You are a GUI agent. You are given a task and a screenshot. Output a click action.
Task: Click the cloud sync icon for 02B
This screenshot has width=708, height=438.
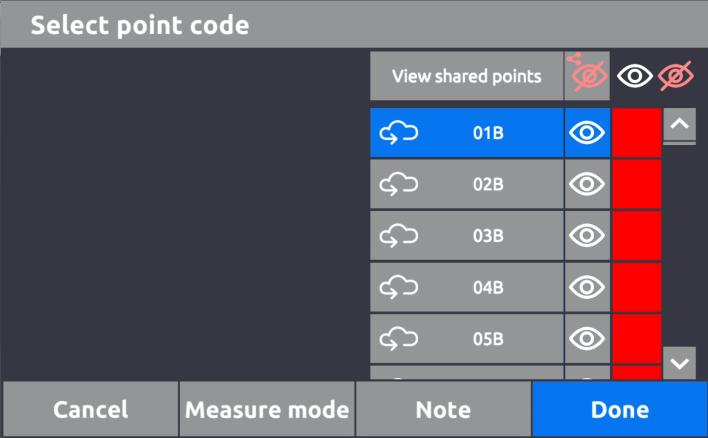click(x=399, y=185)
